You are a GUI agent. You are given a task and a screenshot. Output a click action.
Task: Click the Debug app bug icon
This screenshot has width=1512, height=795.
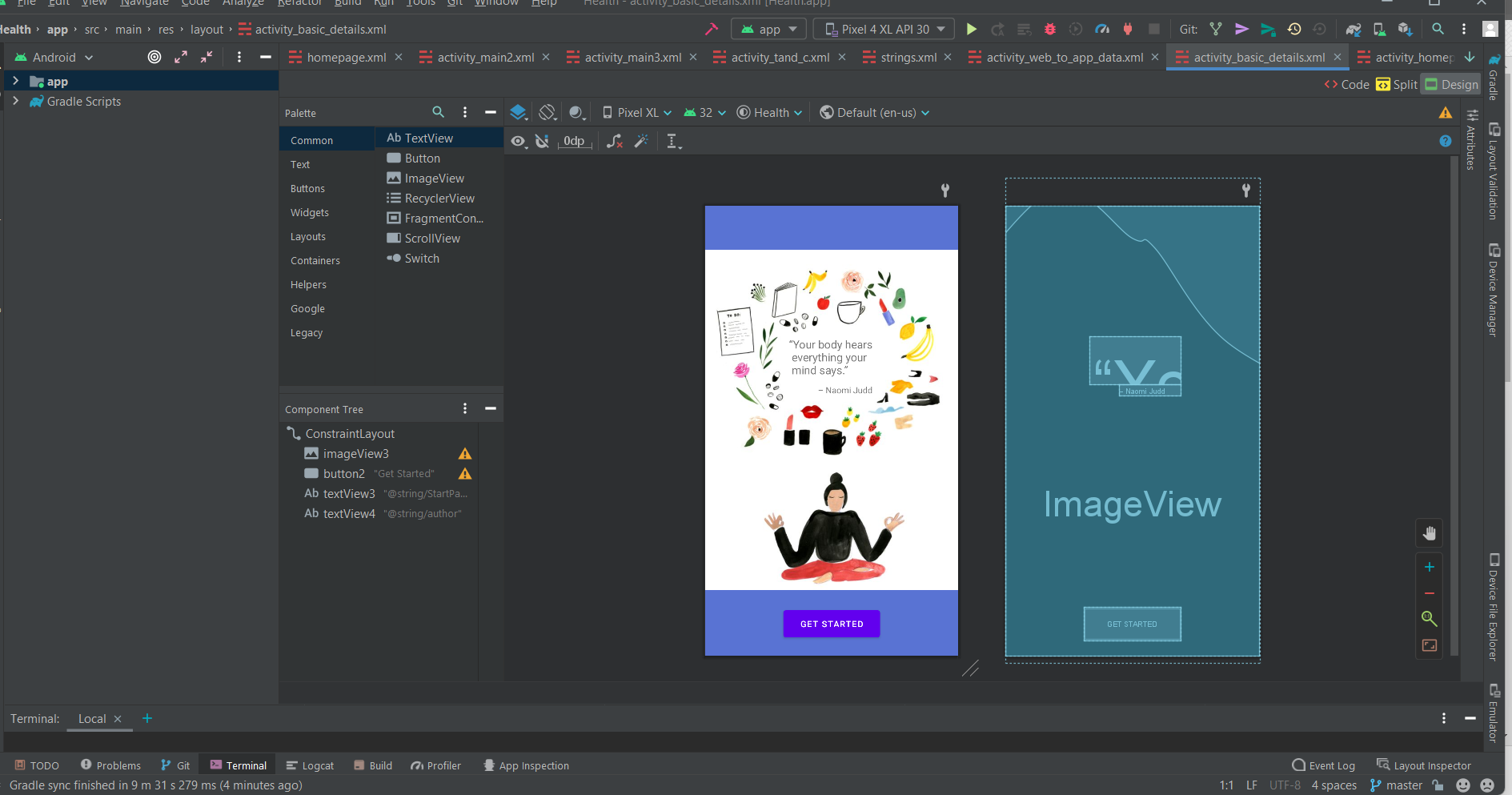click(1050, 30)
